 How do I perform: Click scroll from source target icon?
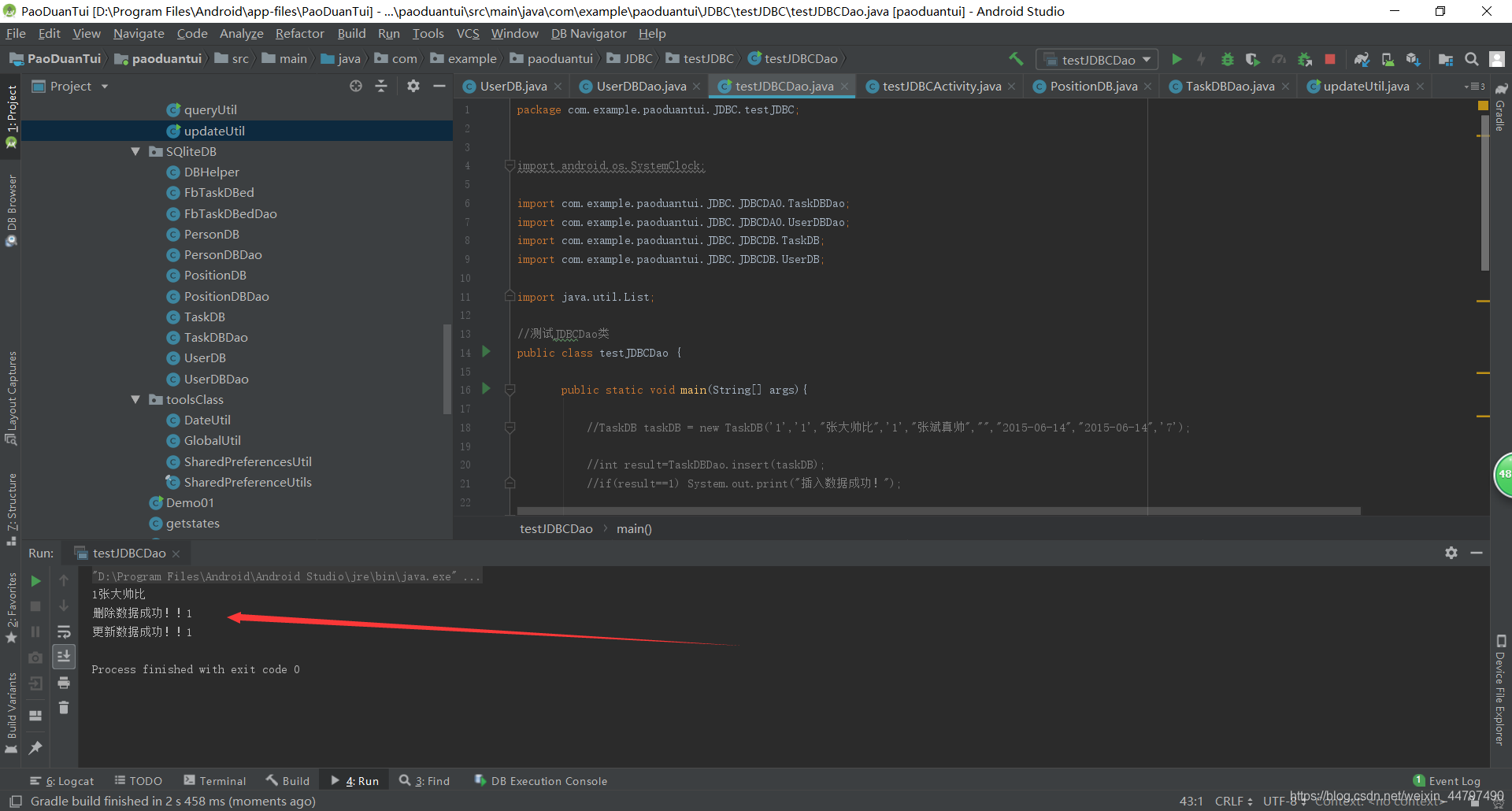(x=356, y=86)
